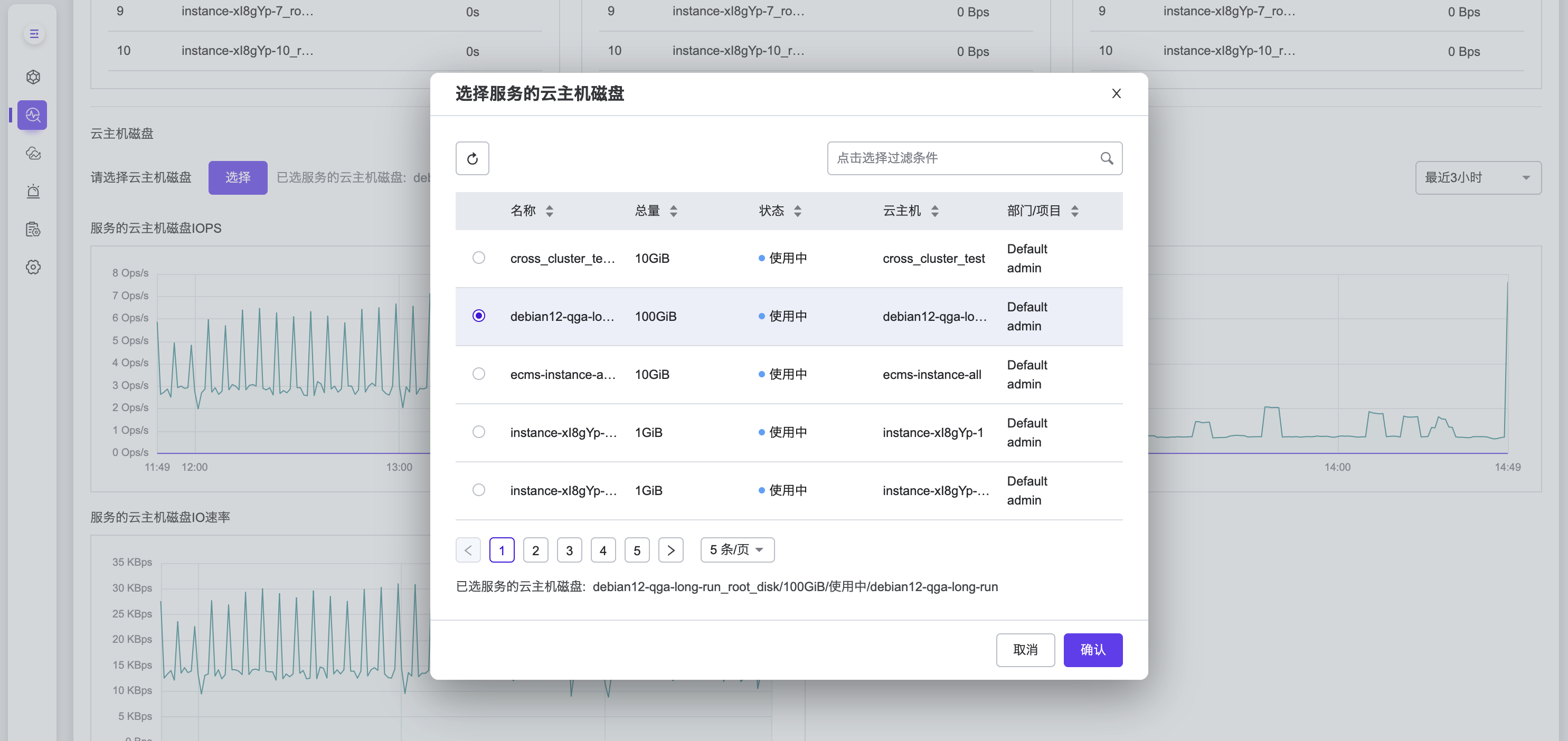Click the ecms-instance-all host cell
This screenshot has height=741, width=1568.
tap(932, 375)
